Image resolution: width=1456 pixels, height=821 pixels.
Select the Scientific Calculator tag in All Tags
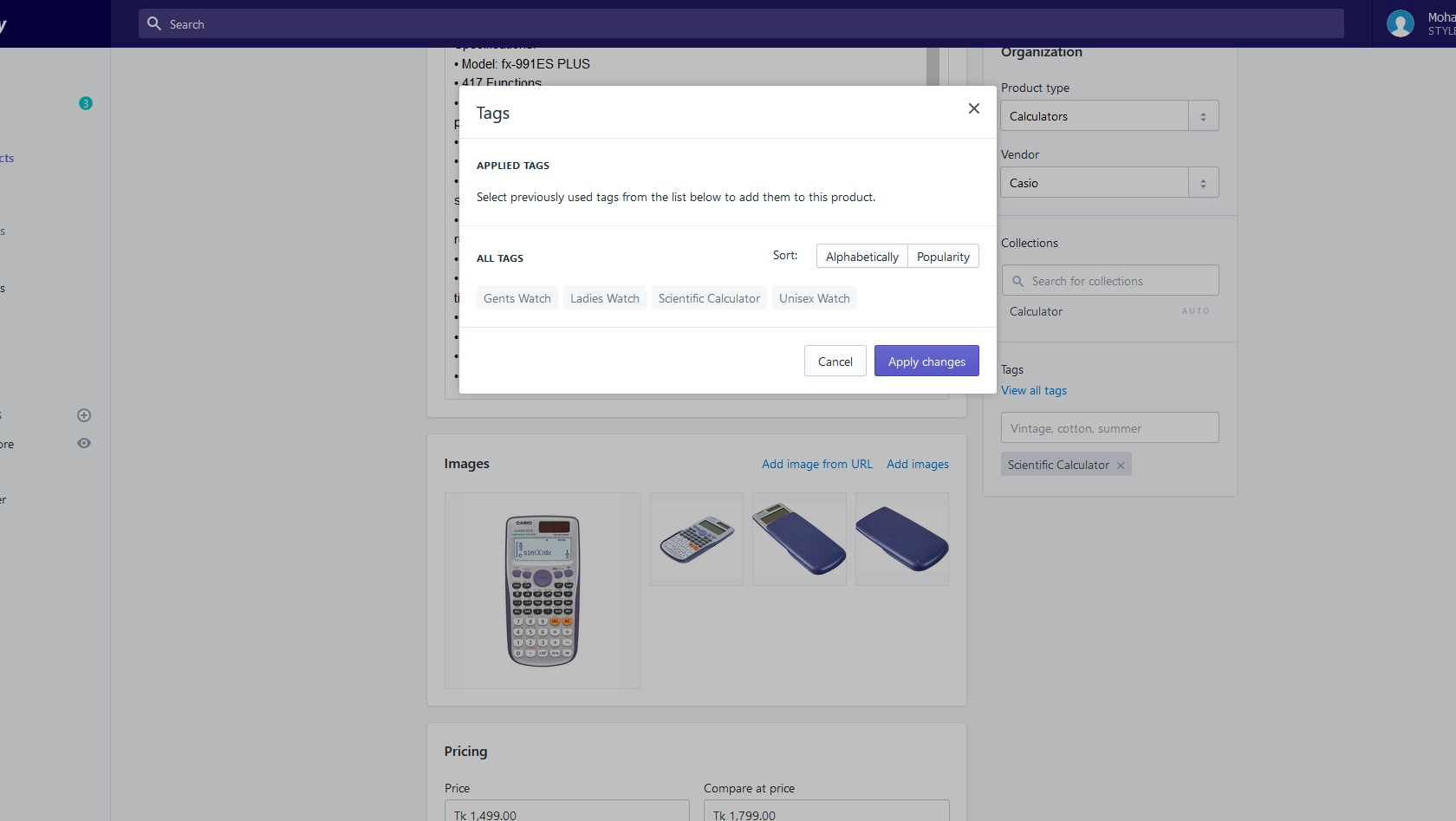[709, 298]
